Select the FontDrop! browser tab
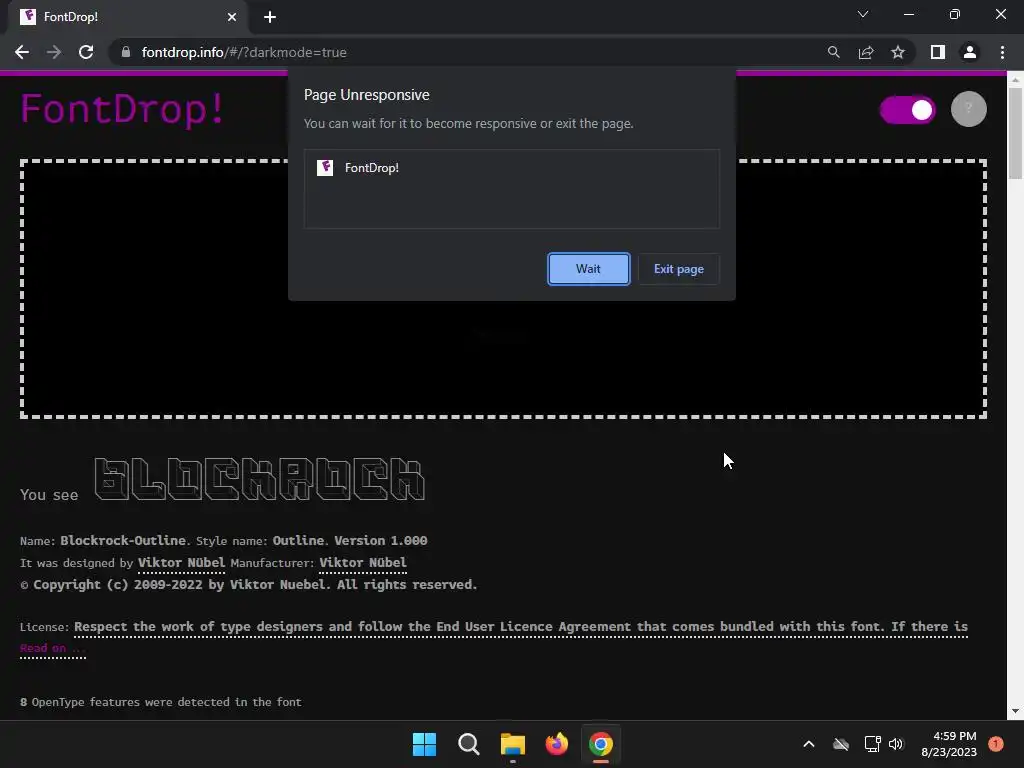The image size is (1024, 768). [127, 17]
